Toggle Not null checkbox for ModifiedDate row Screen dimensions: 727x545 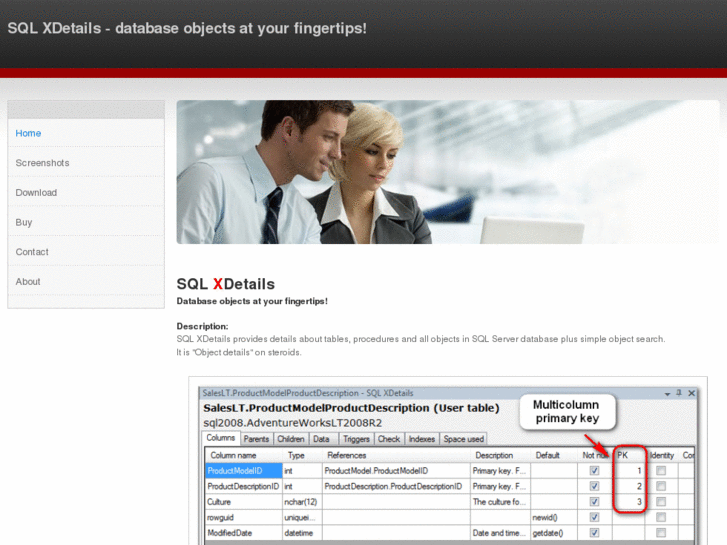[x=594, y=532]
